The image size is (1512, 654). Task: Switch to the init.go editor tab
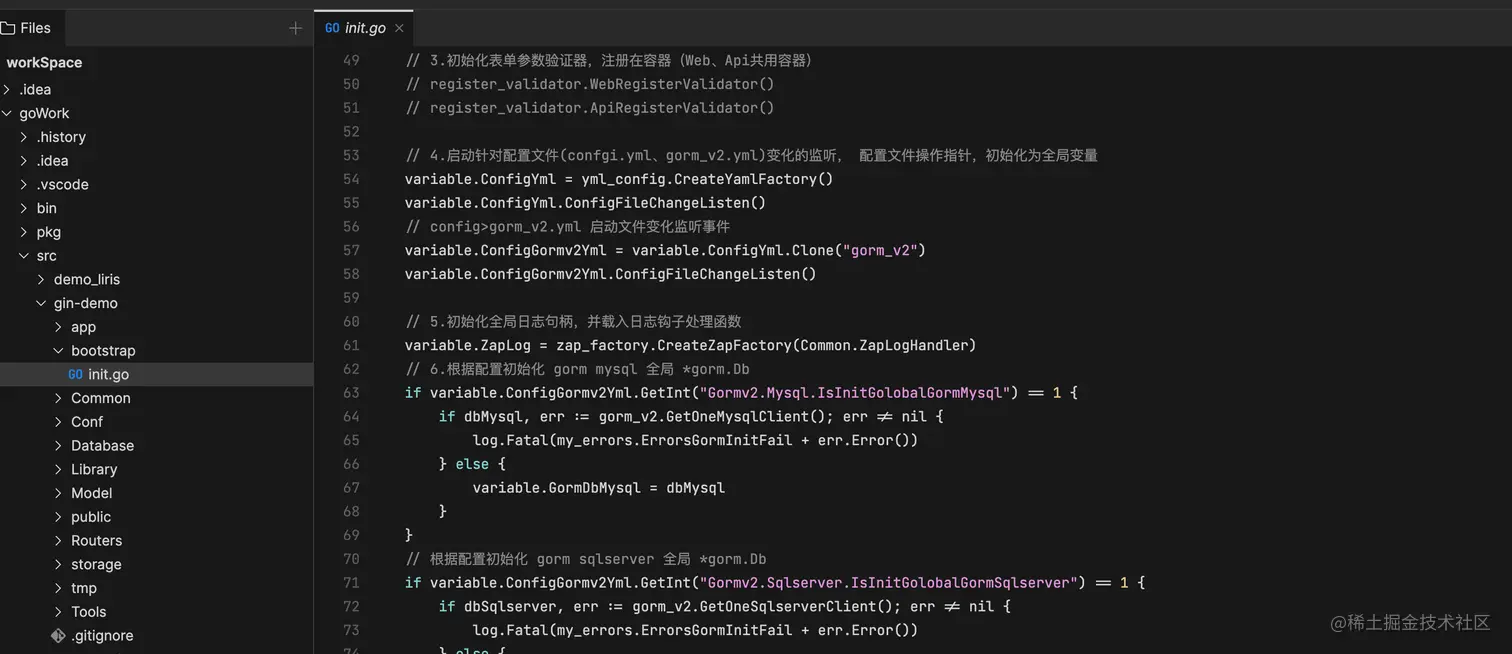pos(364,28)
